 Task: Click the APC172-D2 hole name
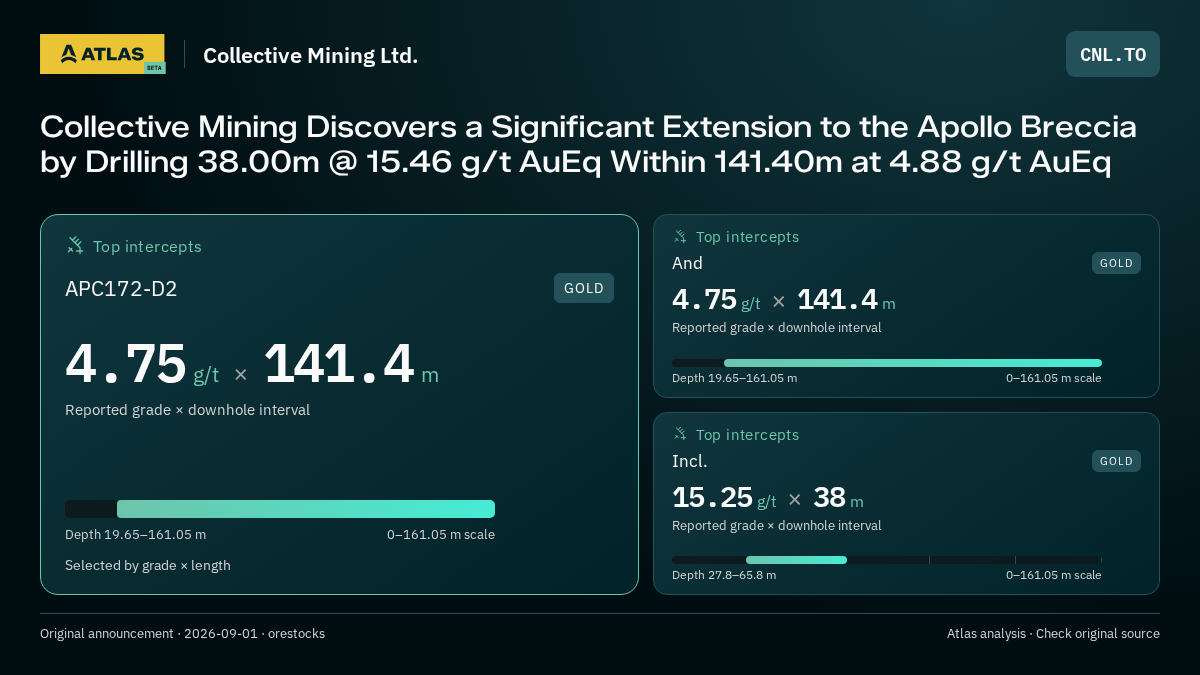[121, 289]
